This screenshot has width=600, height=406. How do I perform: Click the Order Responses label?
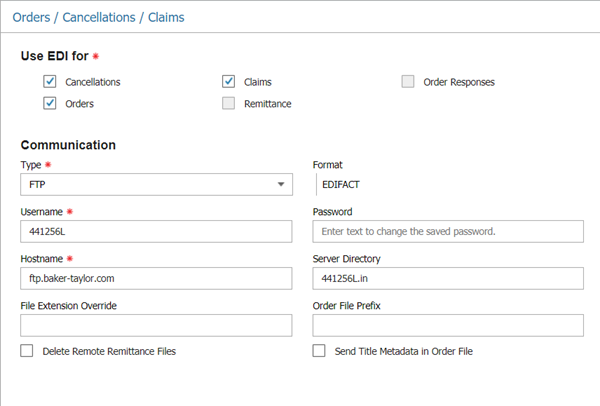click(459, 82)
